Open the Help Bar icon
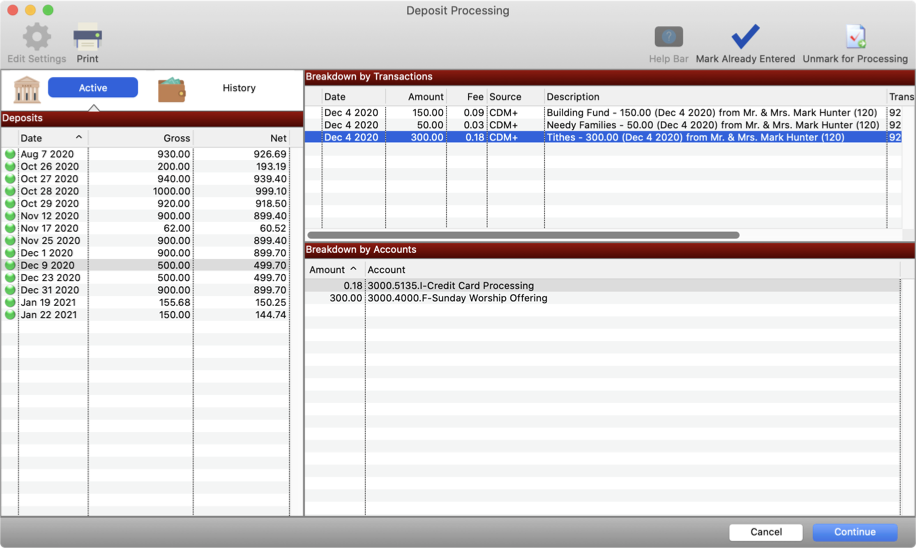Screen dimensions: 916x548 click(668, 38)
